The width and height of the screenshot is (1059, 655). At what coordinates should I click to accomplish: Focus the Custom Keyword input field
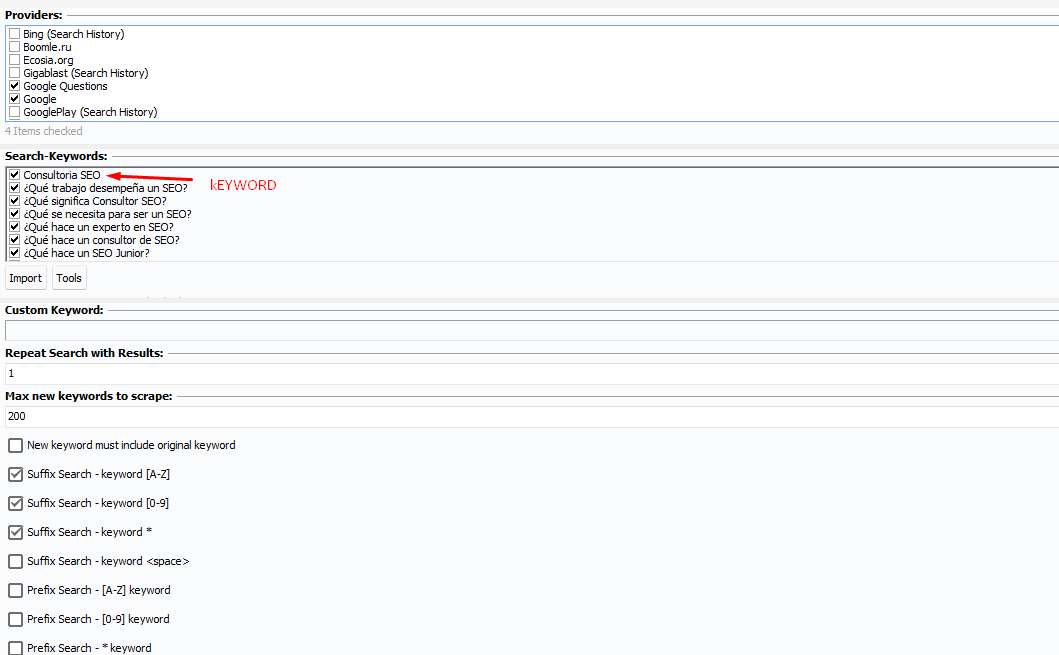[x=532, y=330]
